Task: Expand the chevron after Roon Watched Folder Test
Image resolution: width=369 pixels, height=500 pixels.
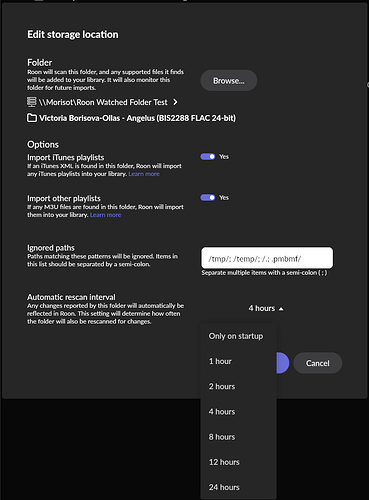Action: pos(175,102)
